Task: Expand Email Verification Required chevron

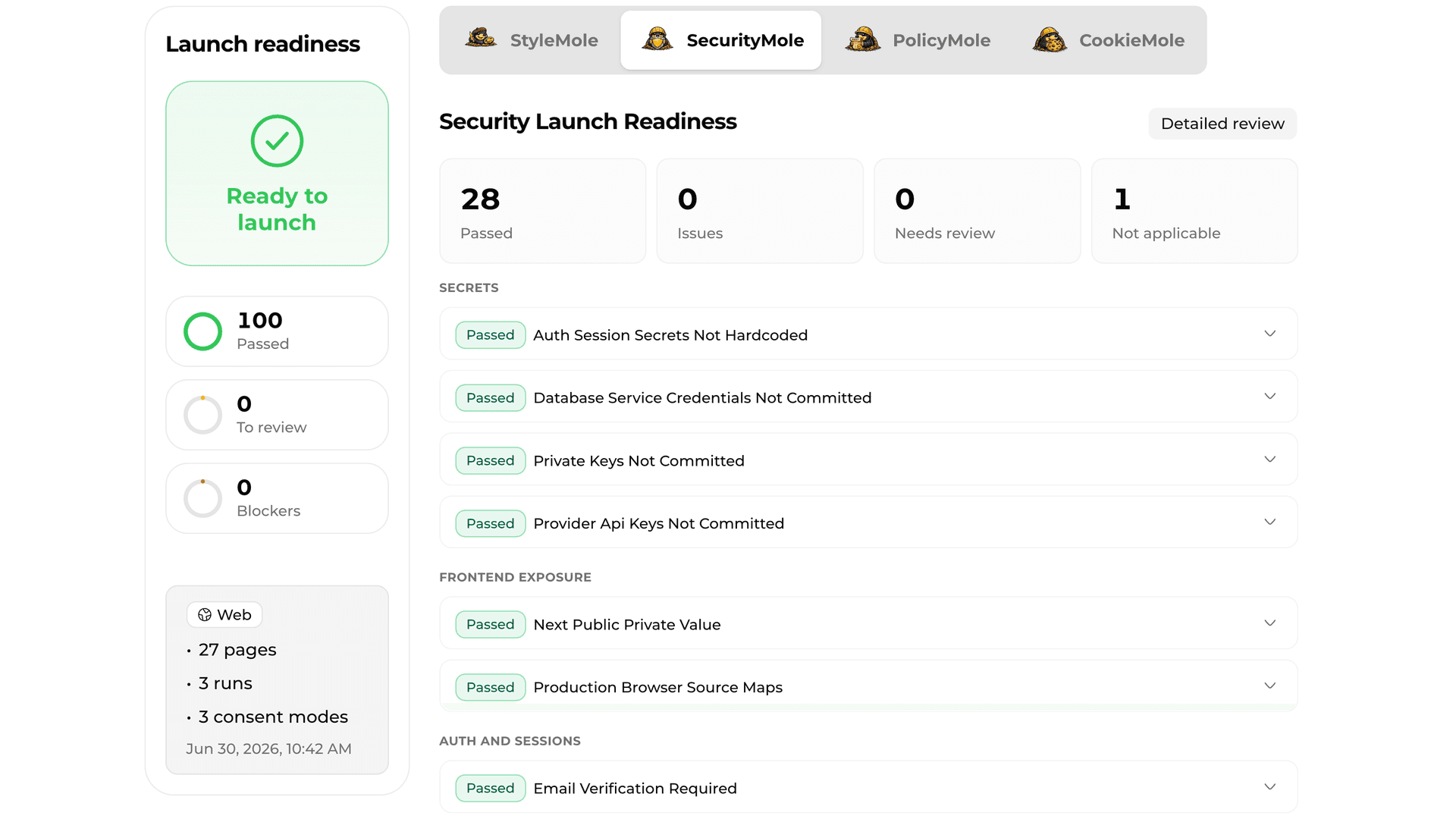Action: 1270,787
